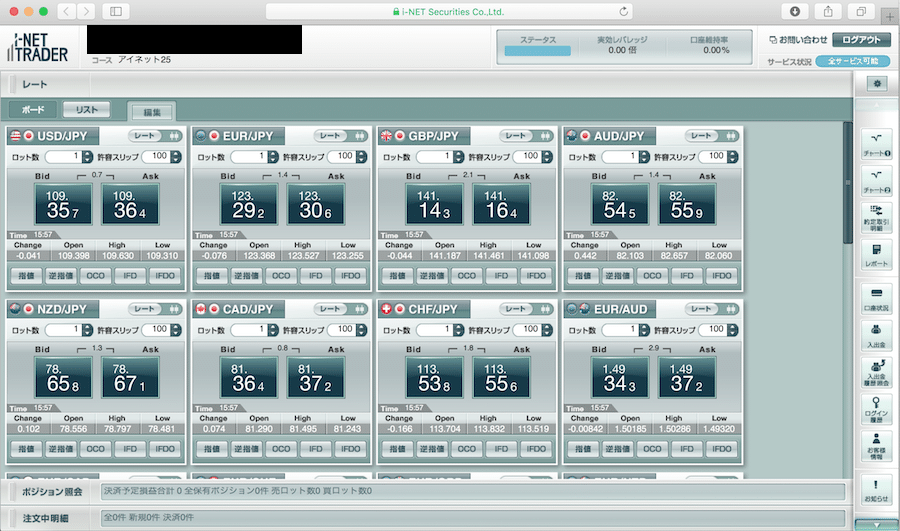Open the お知らせ notifications icon
This screenshot has height=531, width=900.
(x=876, y=491)
